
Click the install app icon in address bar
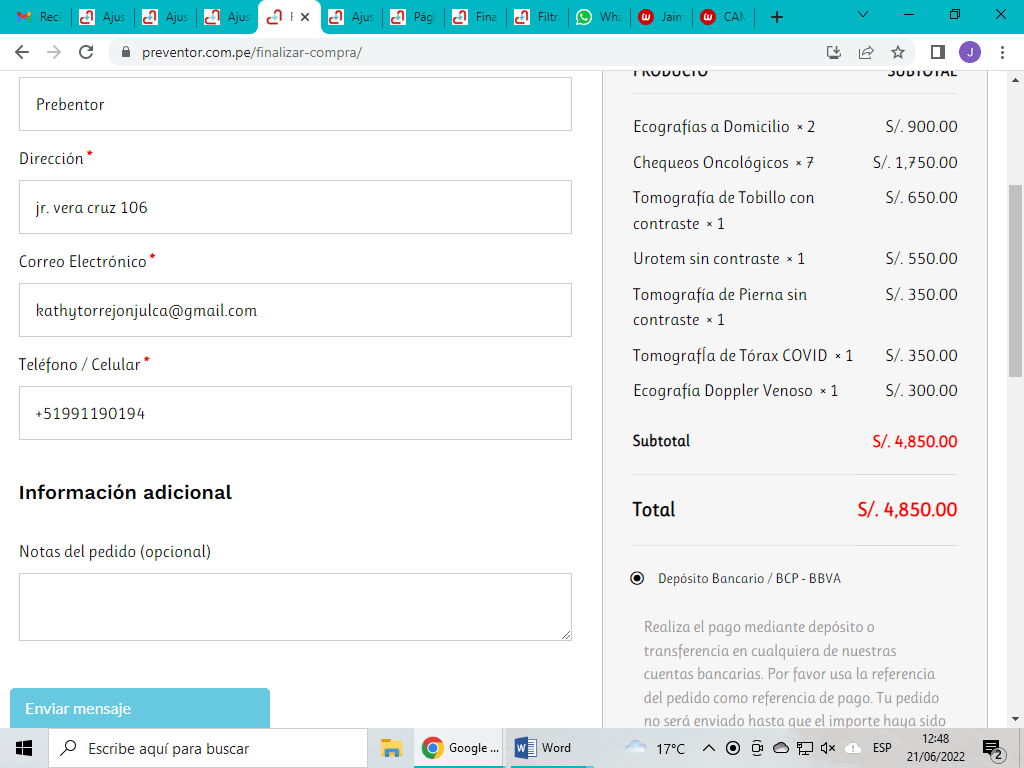point(834,52)
